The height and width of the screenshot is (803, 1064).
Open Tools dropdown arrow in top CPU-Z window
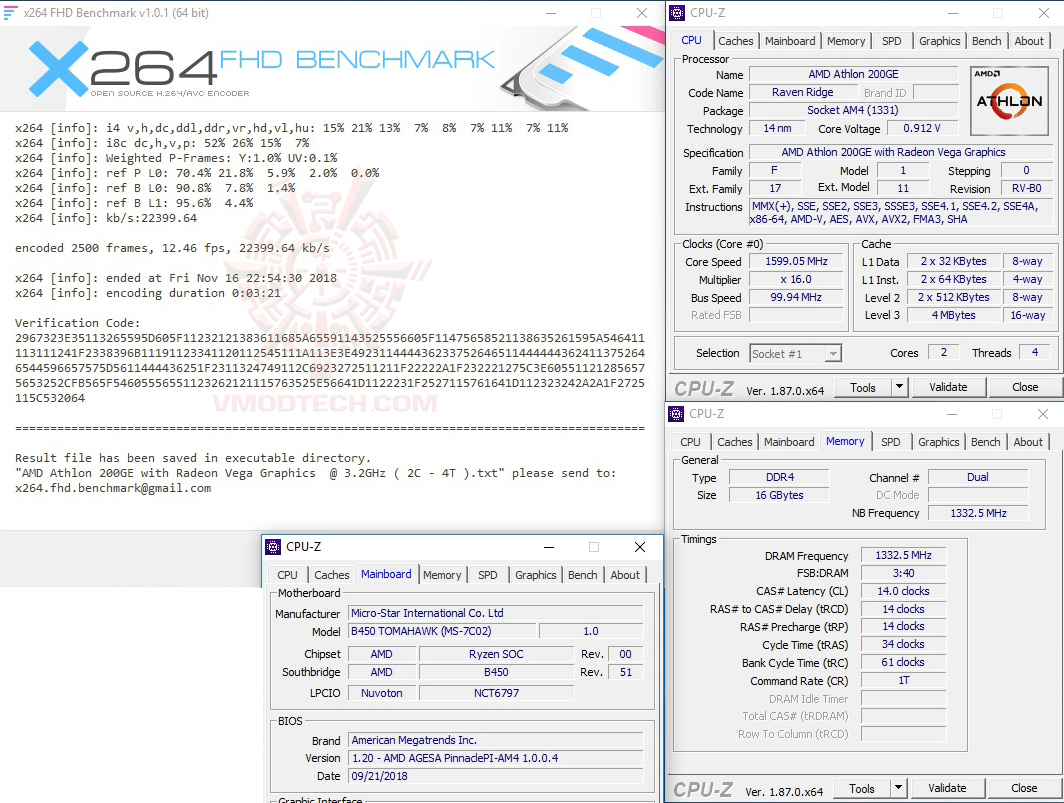(899, 387)
